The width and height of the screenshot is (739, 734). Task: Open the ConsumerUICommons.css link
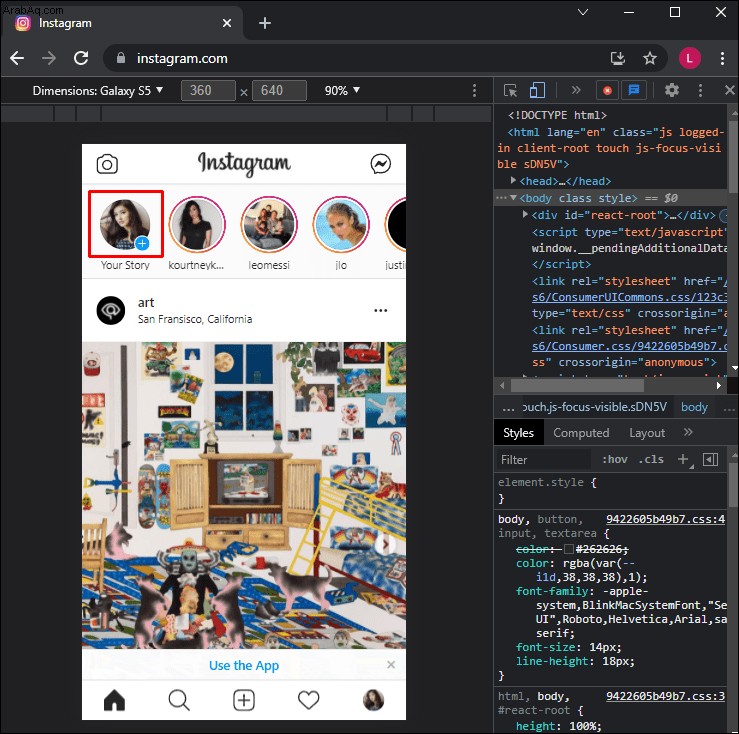click(629, 297)
